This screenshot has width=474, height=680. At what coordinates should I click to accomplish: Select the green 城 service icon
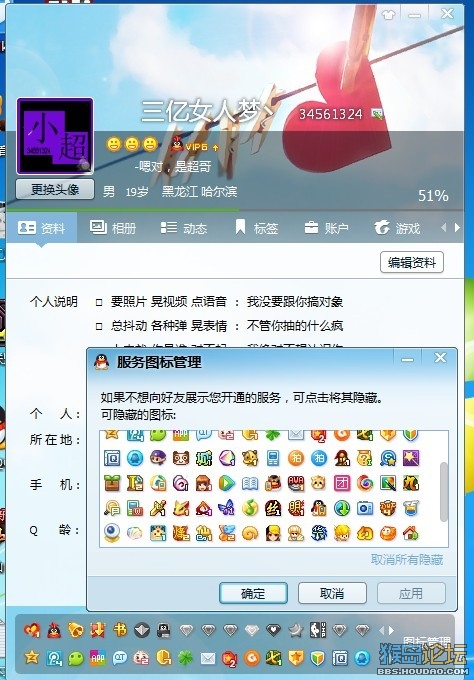[204, 458]
